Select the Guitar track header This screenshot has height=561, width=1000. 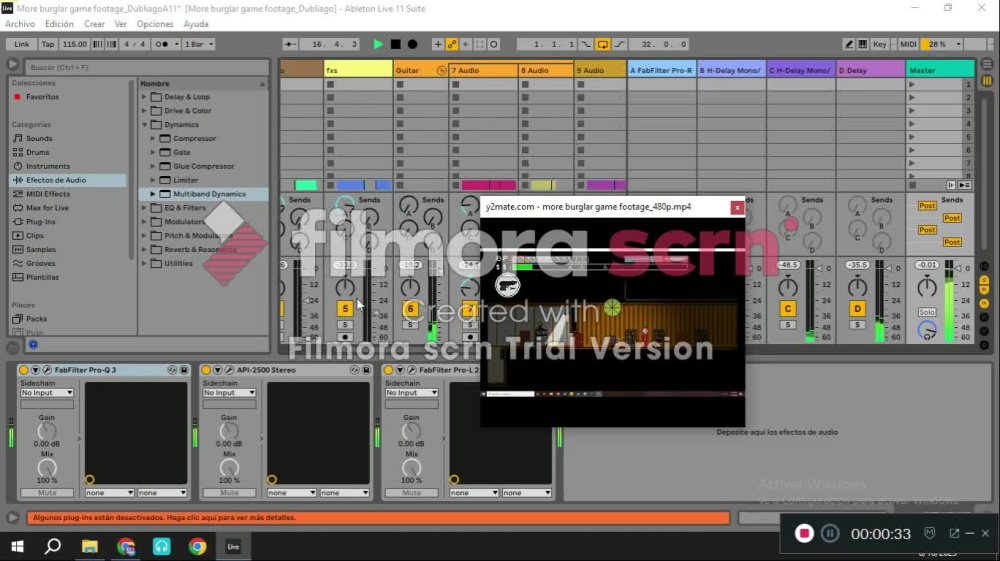pyautogui.click(x=420, y=70)
